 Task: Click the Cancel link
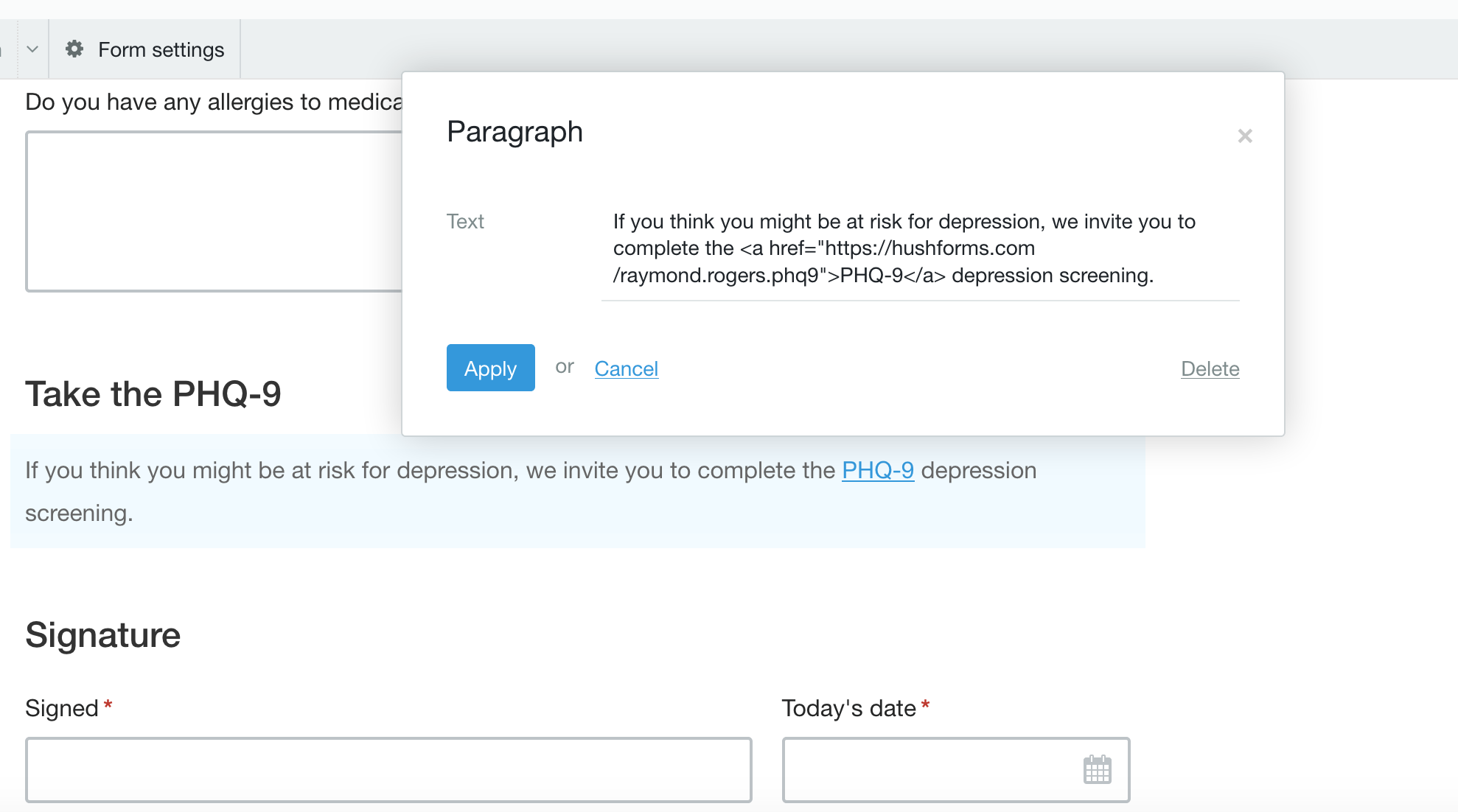626,368
